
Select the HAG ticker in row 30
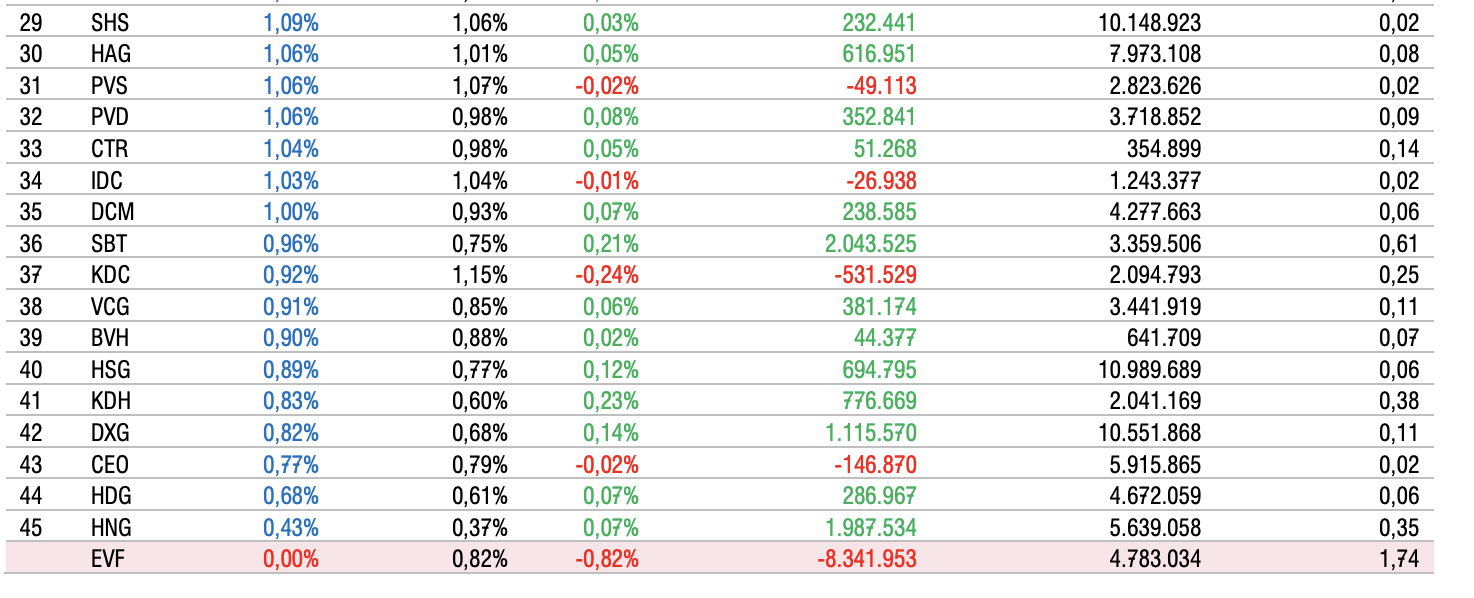(x=110, y=55)
